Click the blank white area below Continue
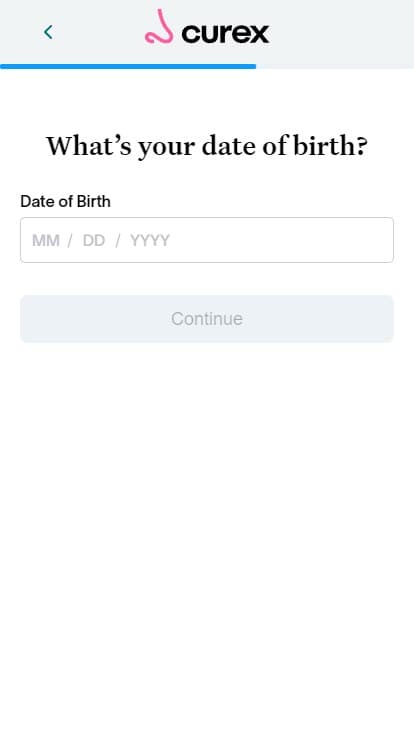This screenshot has width=414, height=736. coord(207,516)
